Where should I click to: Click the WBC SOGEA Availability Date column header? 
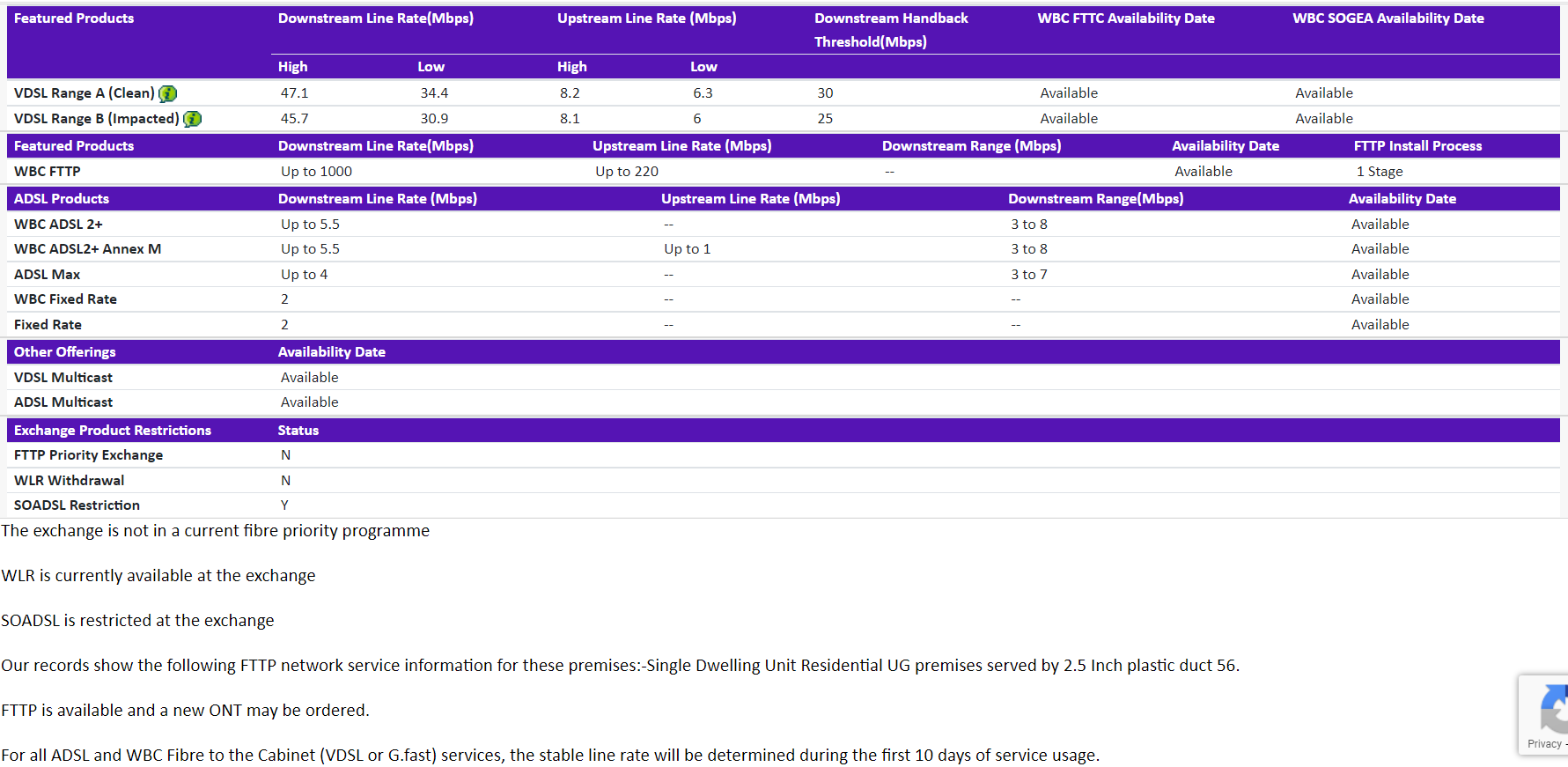[1388, 18]
